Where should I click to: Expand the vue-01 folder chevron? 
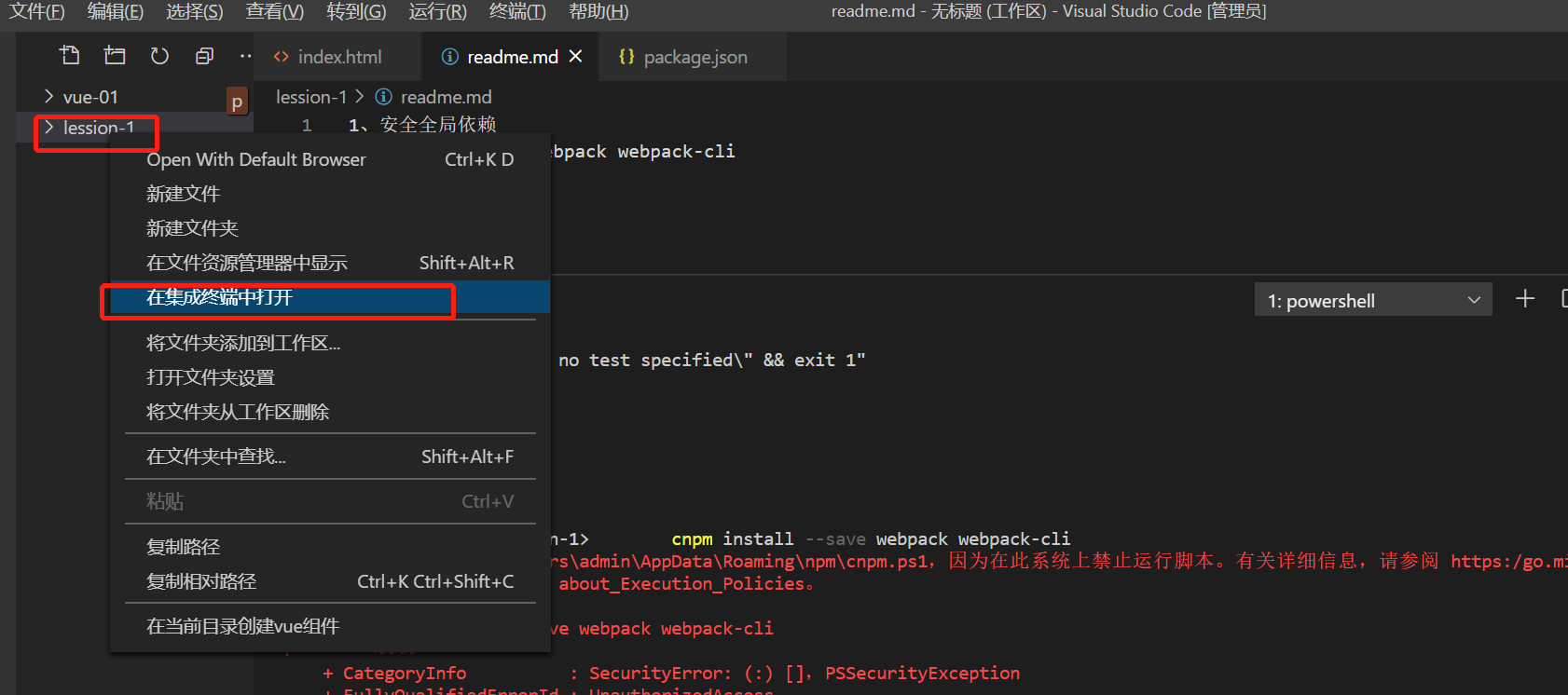point(48,96)
